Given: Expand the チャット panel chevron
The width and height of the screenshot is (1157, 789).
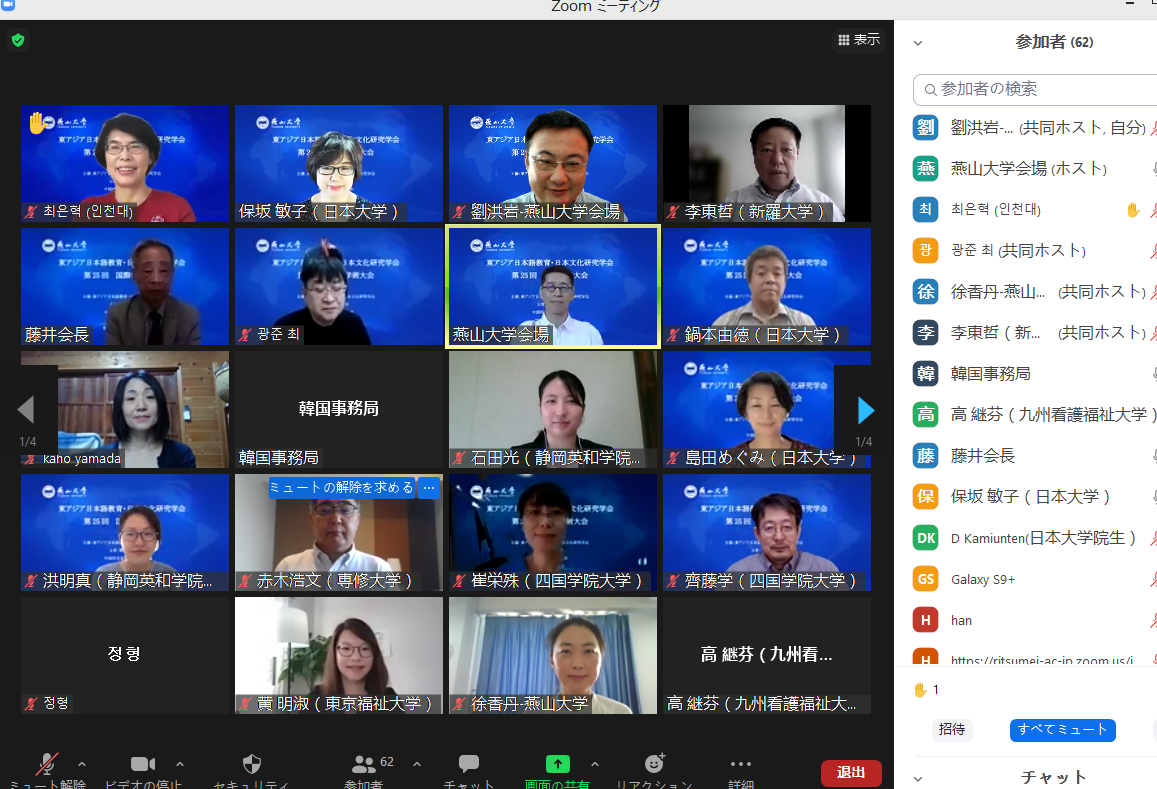Looking at the screenshot, I should tap(918, 778).
